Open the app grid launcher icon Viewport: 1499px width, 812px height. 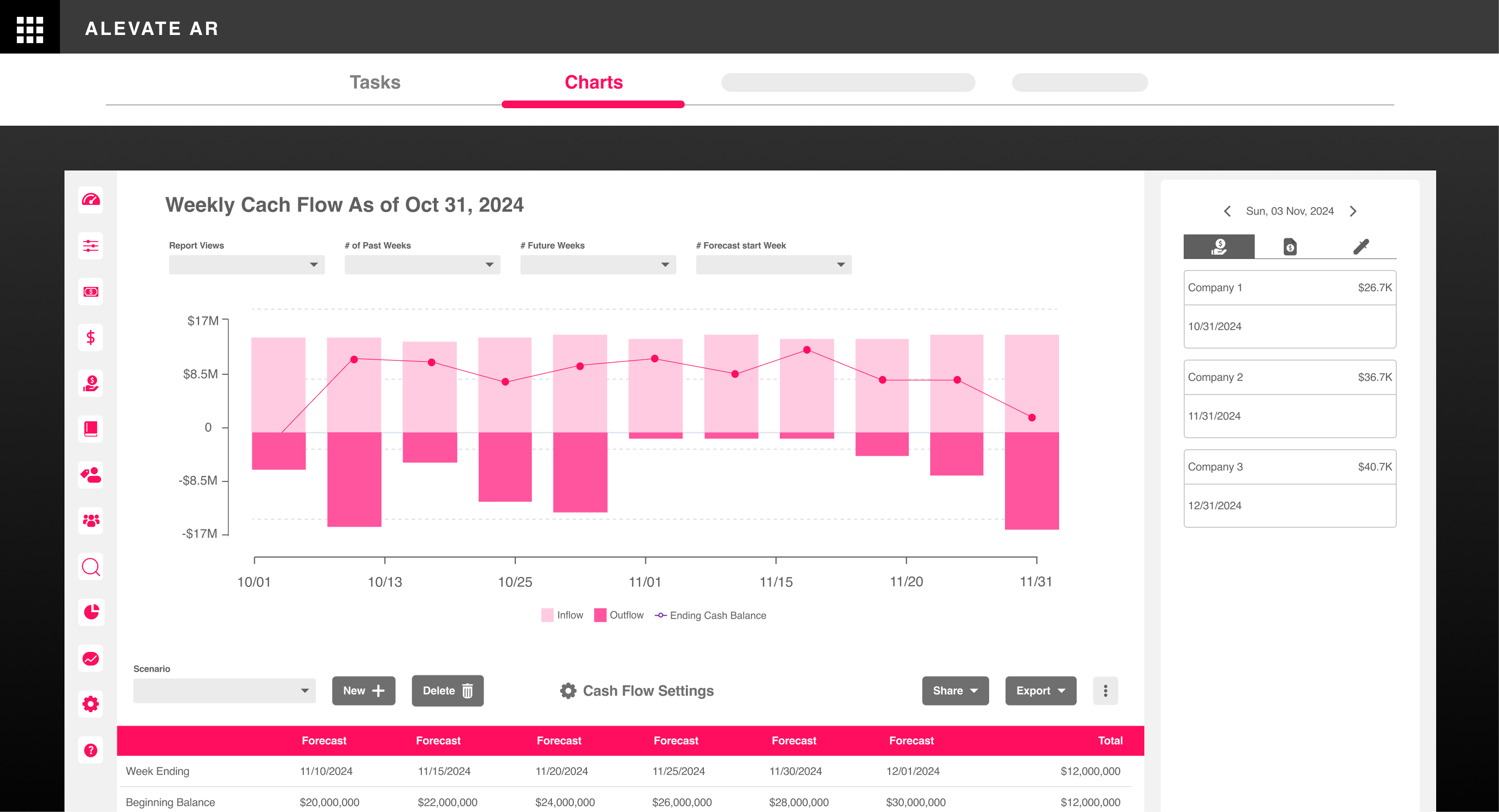point(30,28)
